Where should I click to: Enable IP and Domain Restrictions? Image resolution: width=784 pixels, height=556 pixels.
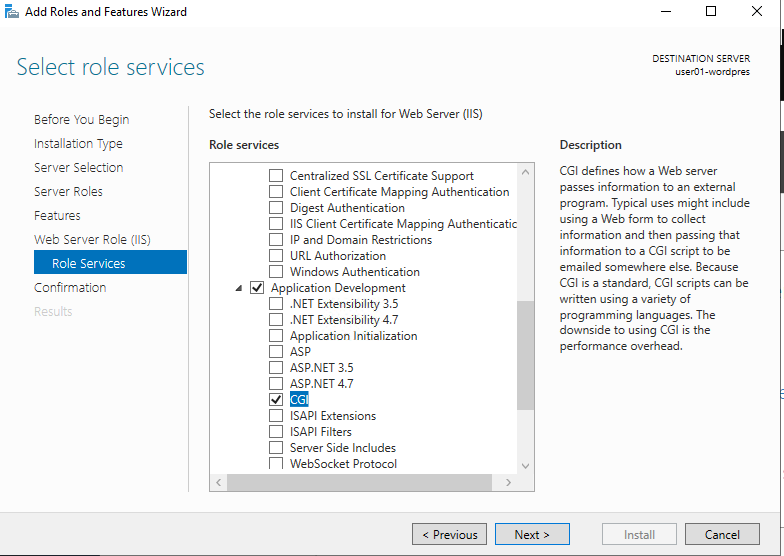tap(276, 240)
